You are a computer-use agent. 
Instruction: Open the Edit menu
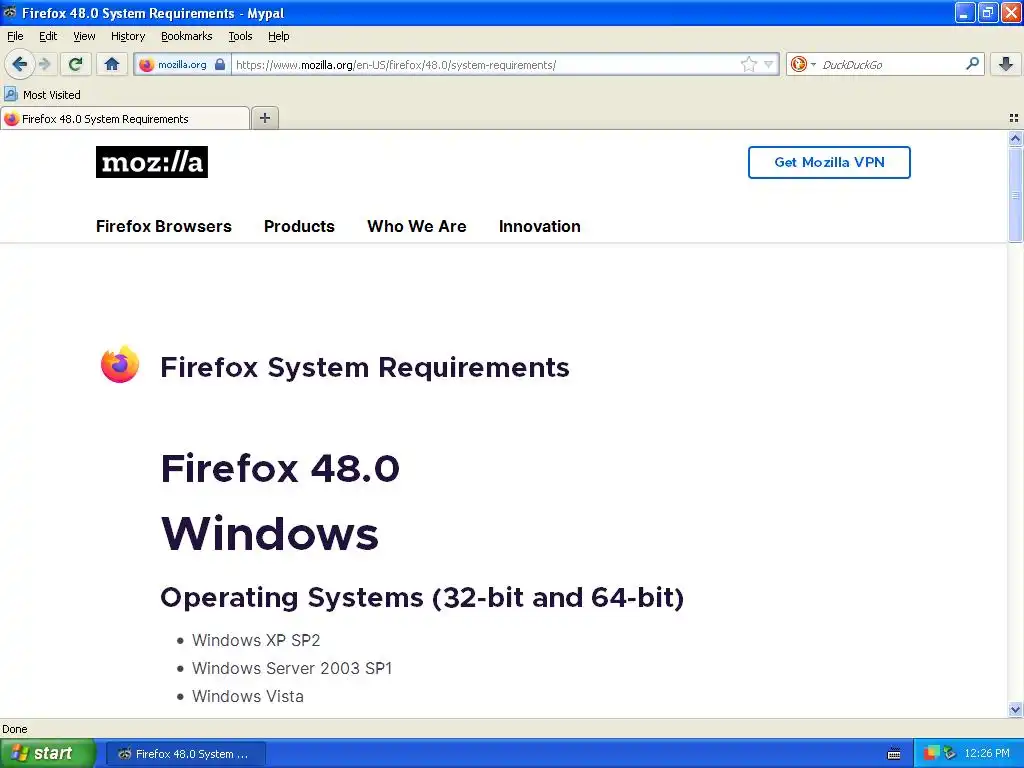[x=48, y=36]
